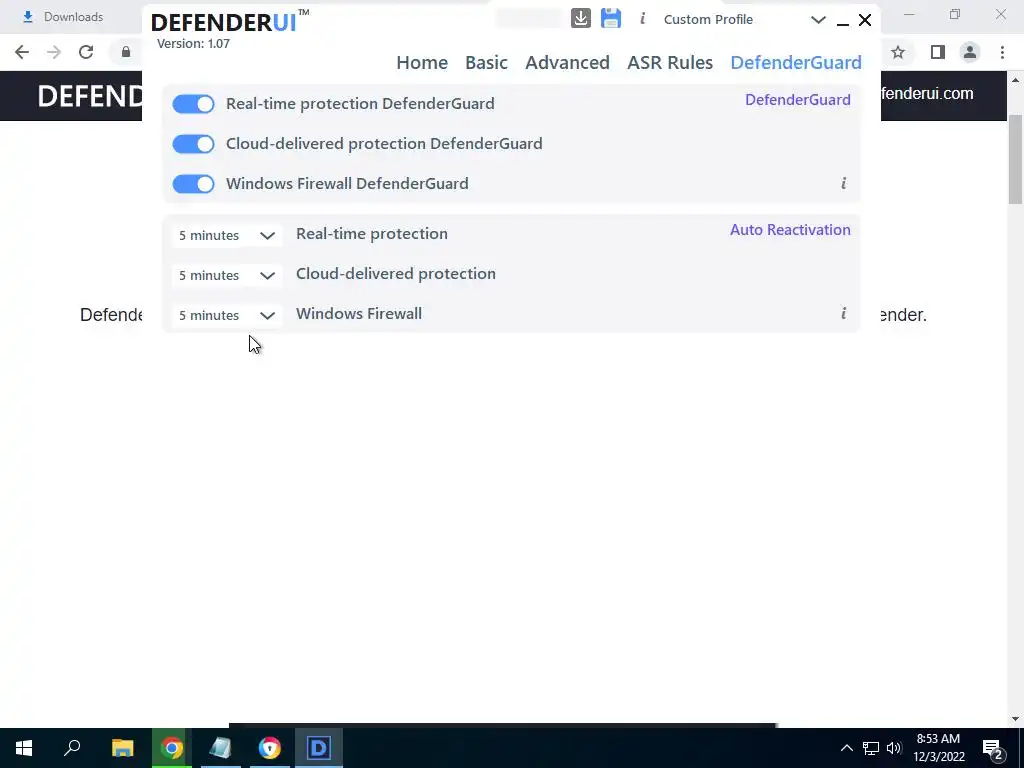Switch to the Home tab

tap(422, 63)
